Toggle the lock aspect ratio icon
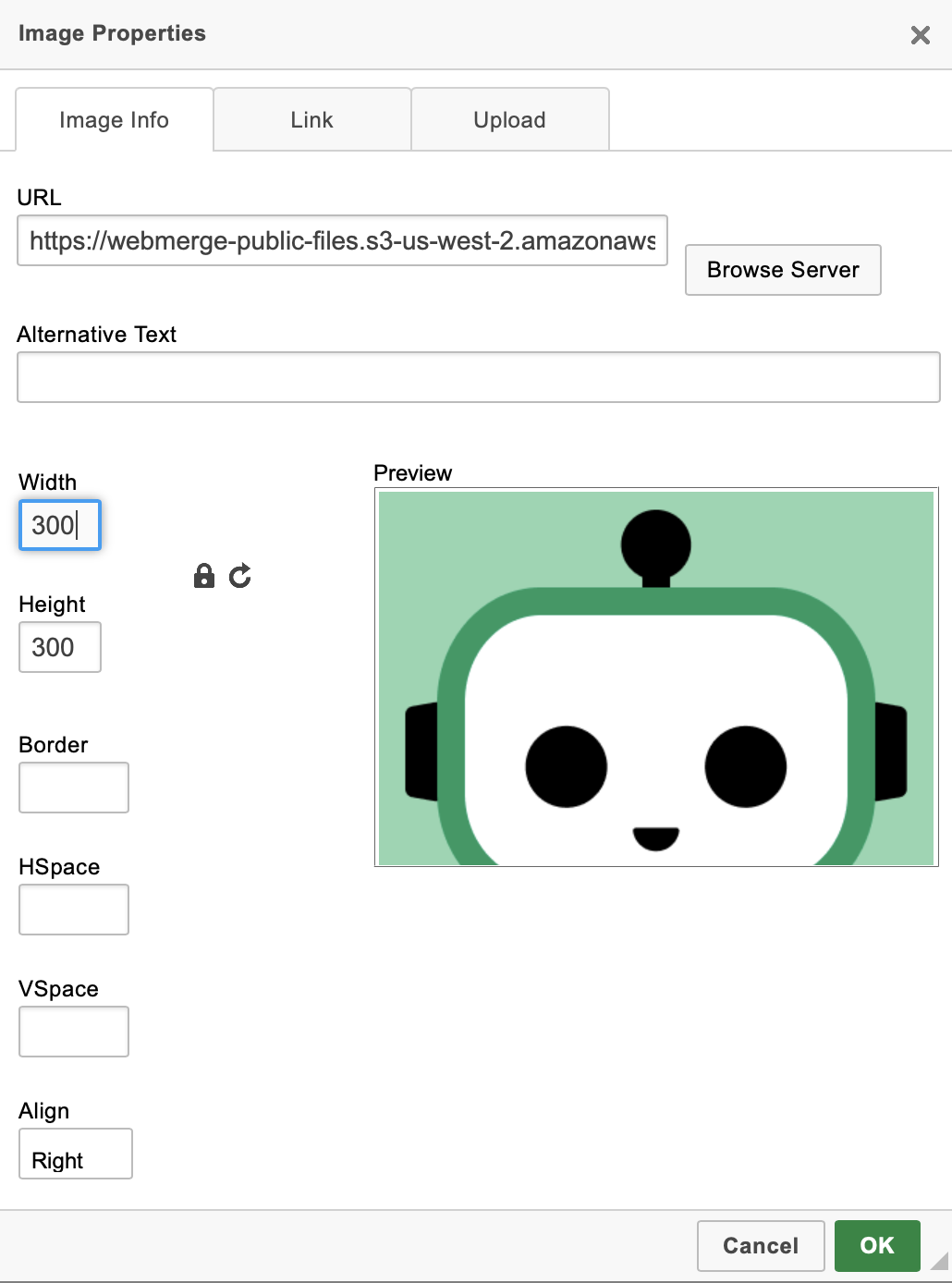 (203, 577)
